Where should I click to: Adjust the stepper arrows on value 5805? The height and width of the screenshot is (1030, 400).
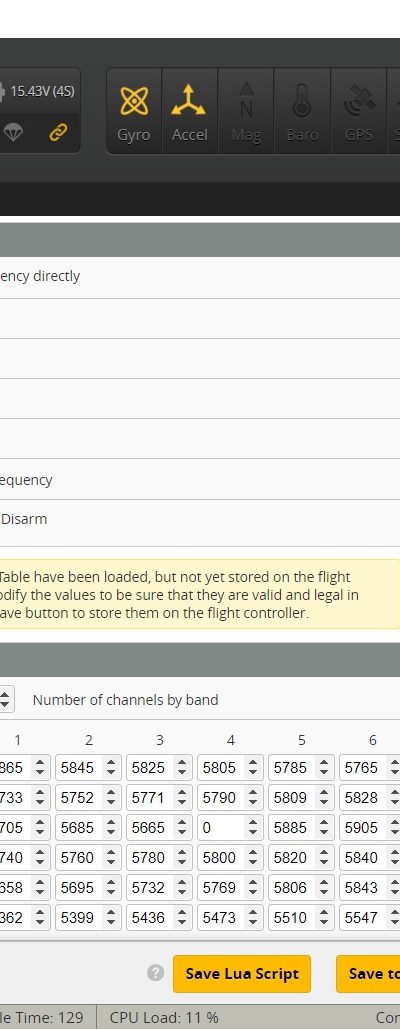(x=252, y=767)
